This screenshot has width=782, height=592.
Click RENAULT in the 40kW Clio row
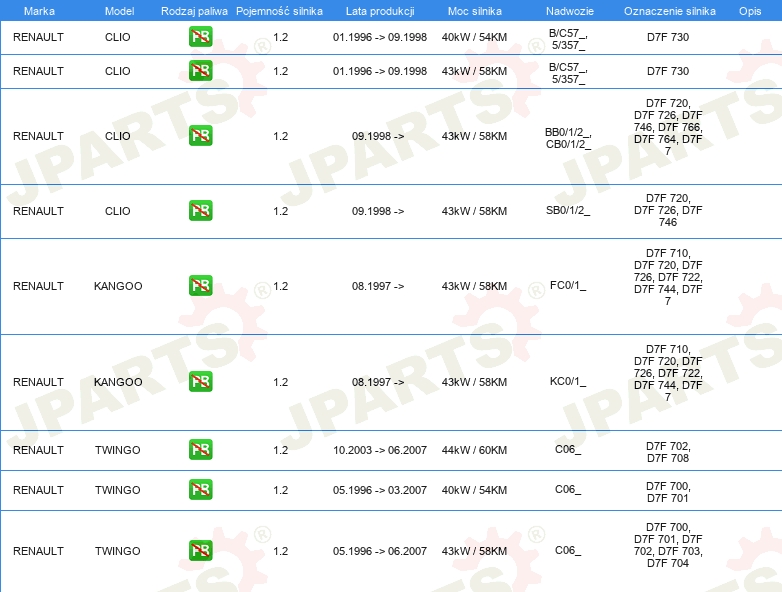(38, 37)
